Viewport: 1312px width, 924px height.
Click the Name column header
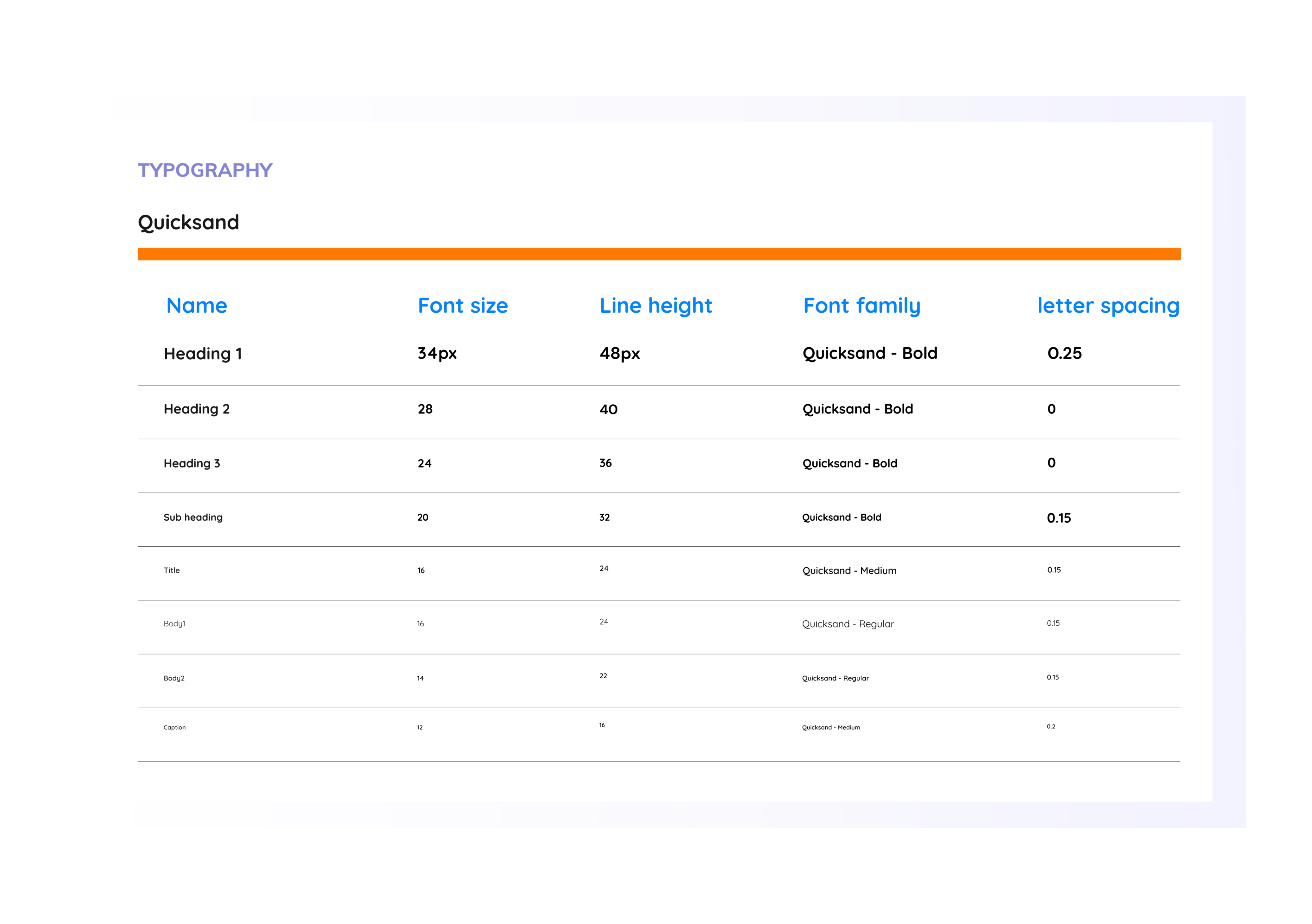pyautogui.click(x=197, y=306)
